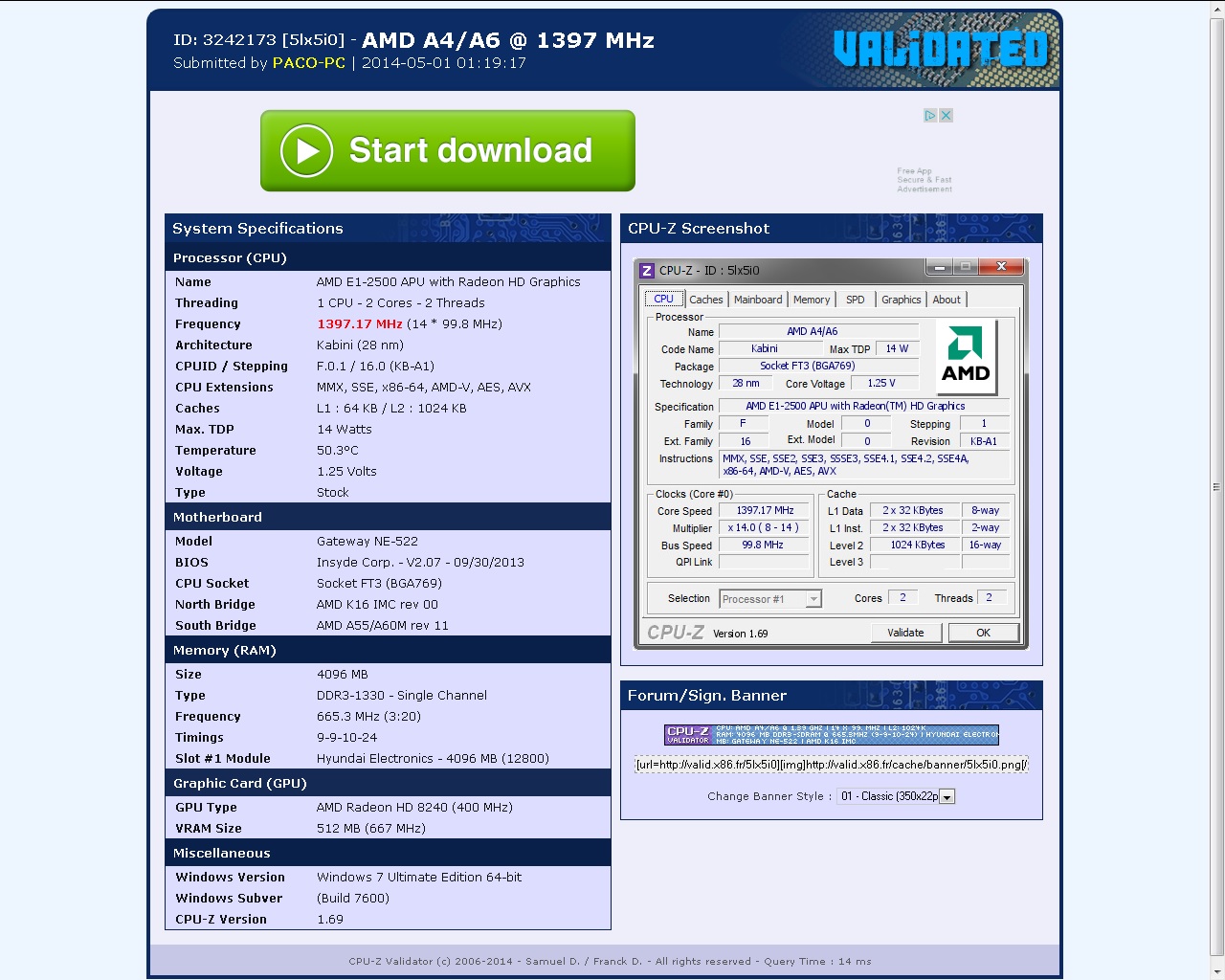Click the 'System Specifications' panel header
1225x980 pixels.
(388, 228)
